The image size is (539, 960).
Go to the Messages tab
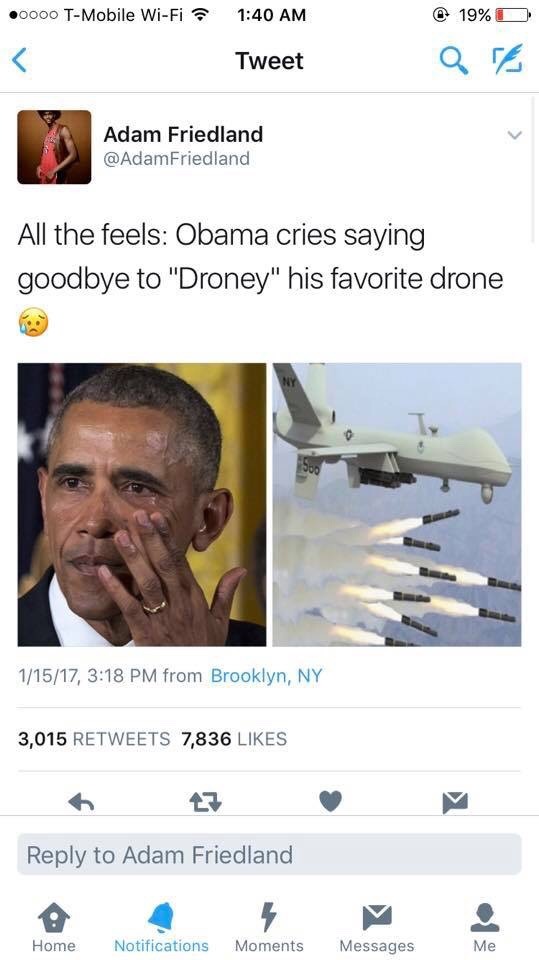377,927
